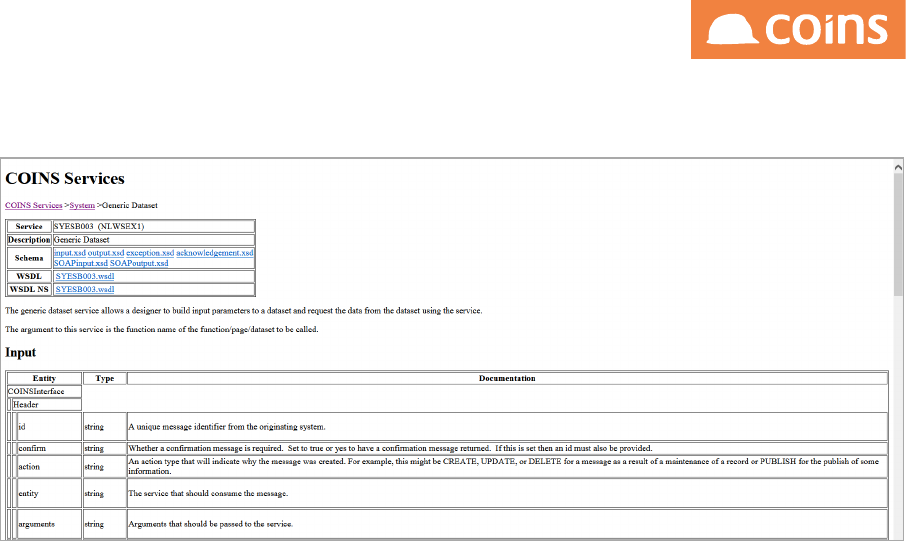Select the confirm entity cell
The image size is (906, 541).
tap(49, 448)
